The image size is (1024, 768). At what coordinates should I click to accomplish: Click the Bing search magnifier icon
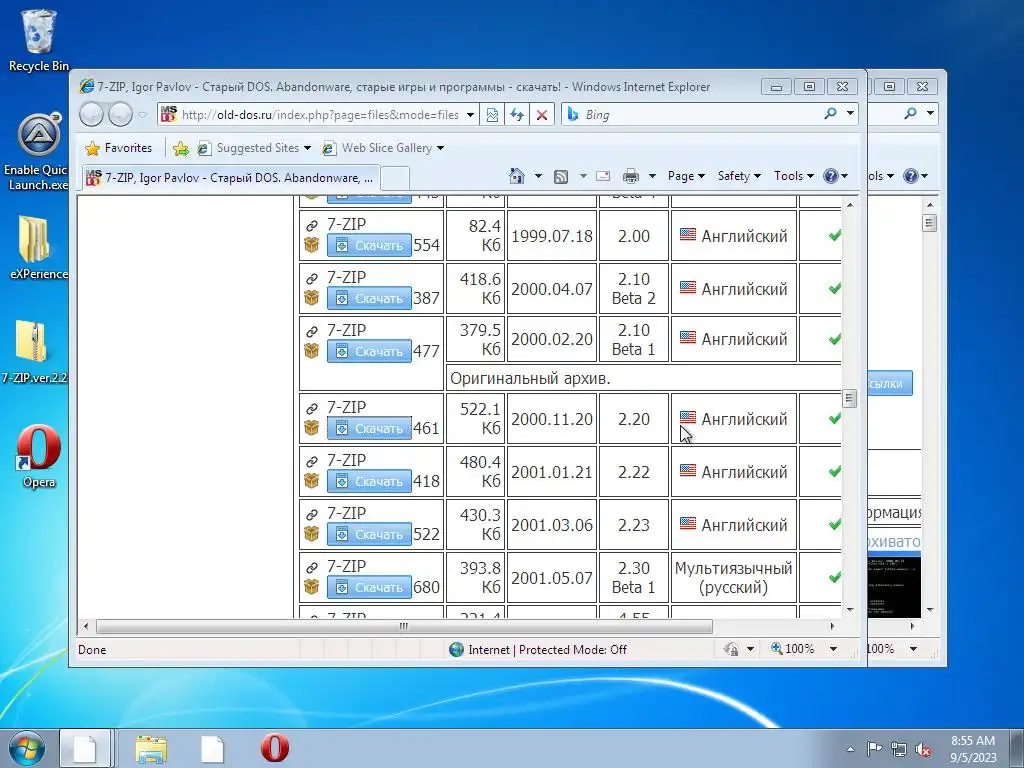pos(830,114)
